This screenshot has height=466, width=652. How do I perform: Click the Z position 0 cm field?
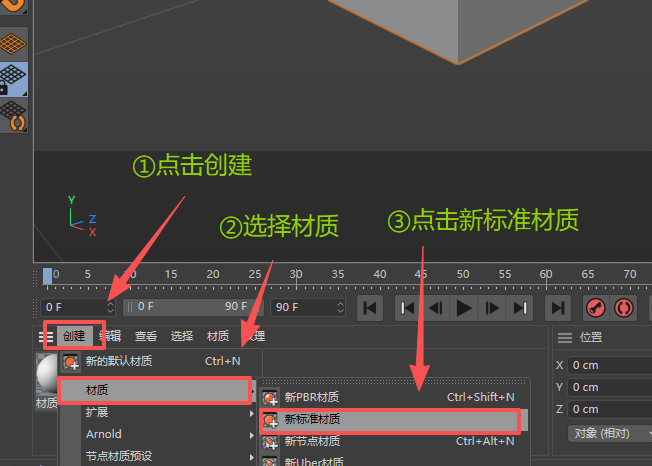click(x=610, y=409)
